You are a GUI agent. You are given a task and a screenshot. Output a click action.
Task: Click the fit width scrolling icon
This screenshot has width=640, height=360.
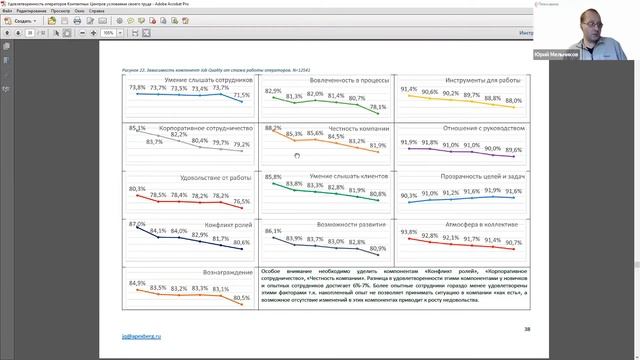coord(135,33)
